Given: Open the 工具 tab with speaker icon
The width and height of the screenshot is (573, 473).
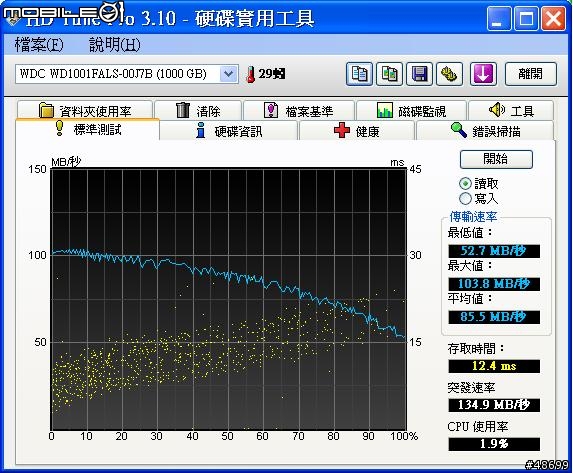Looking at the screenshot, I should pos(511,110).
